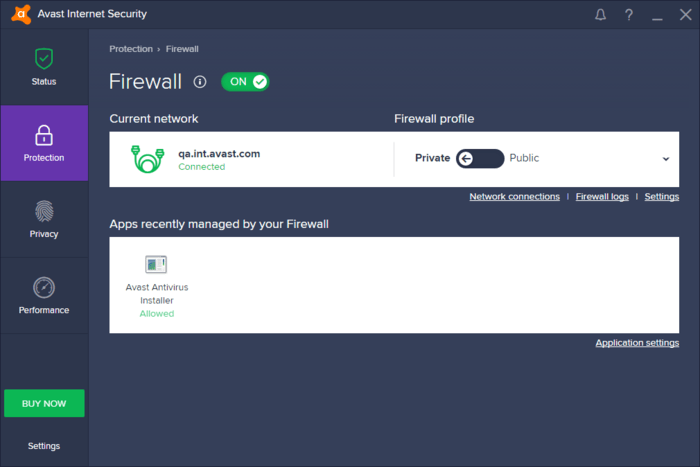Select the Protection padlock icon

(x=44, y=135)
